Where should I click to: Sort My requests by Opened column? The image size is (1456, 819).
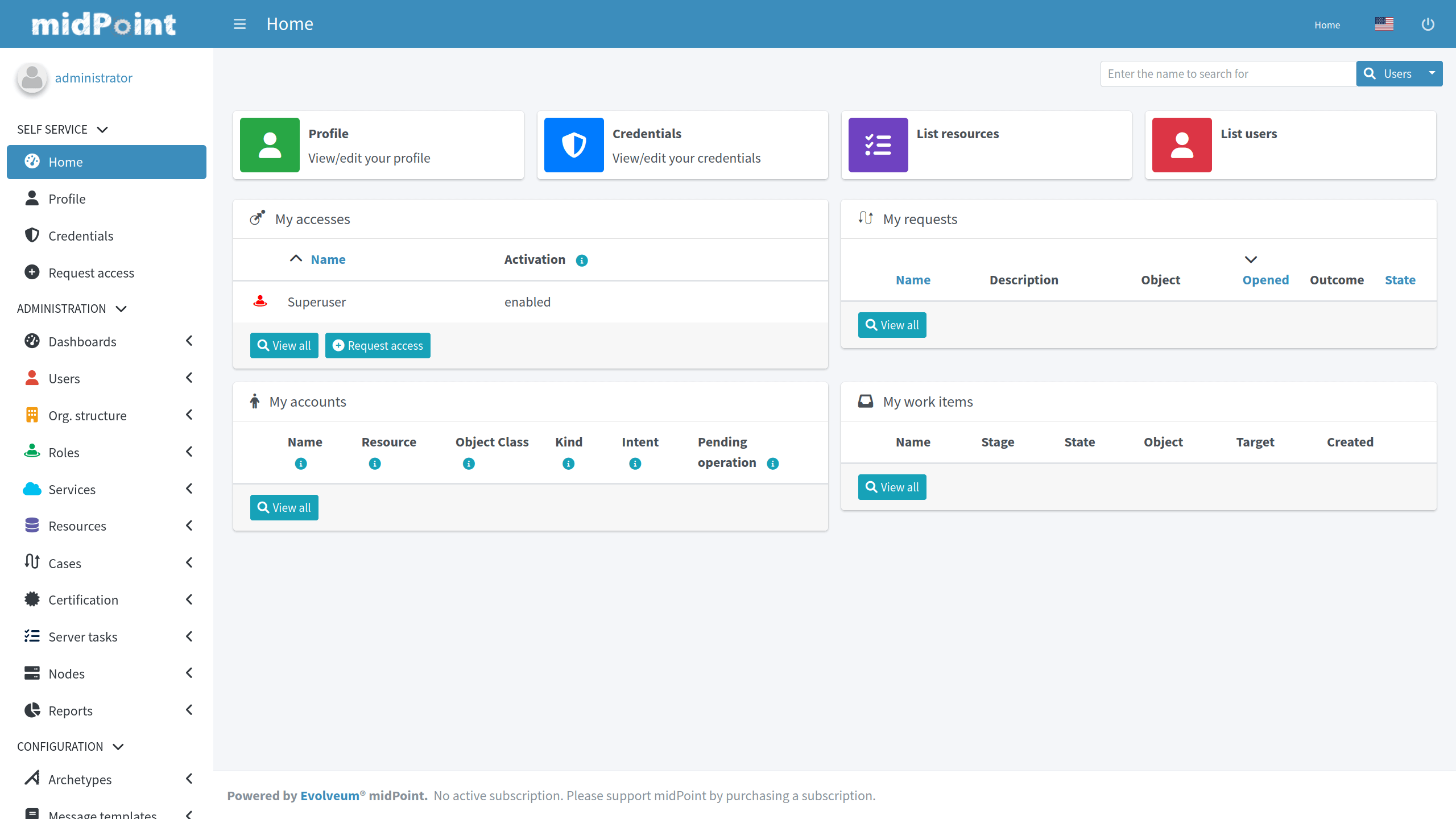tap(1265, 280)
